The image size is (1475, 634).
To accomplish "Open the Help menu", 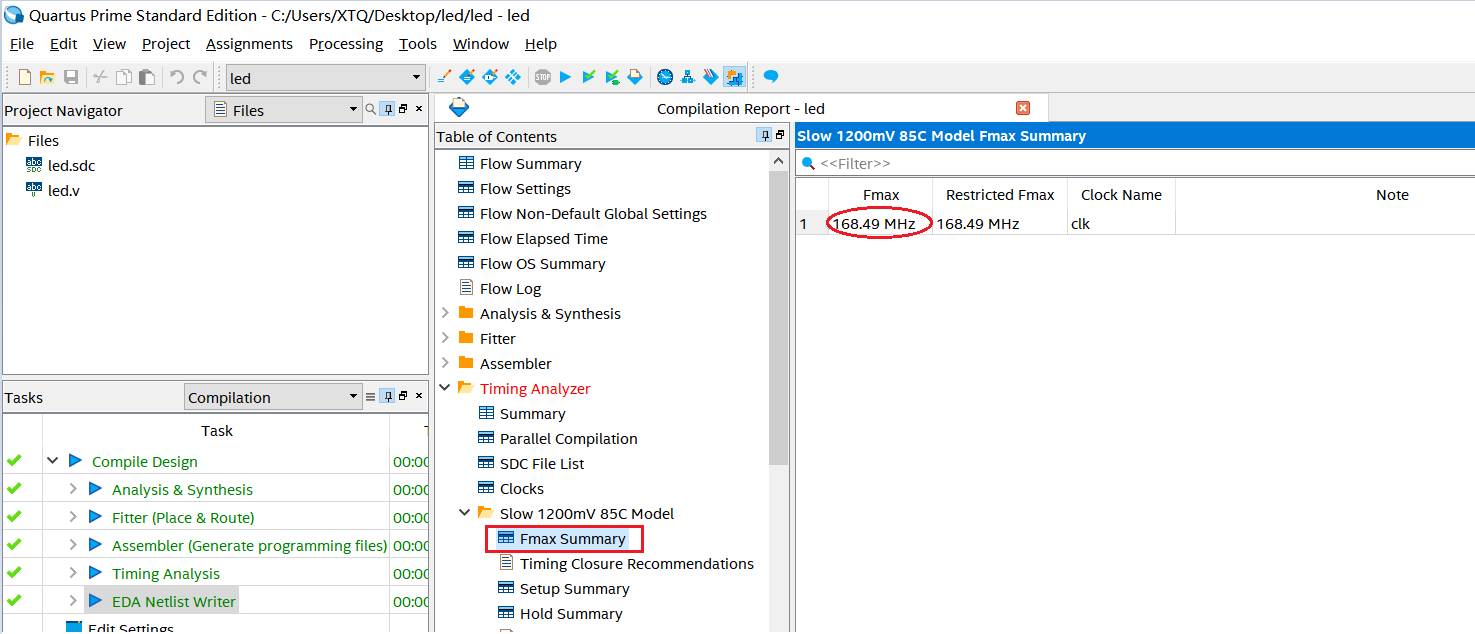I will tap(541, 44).
